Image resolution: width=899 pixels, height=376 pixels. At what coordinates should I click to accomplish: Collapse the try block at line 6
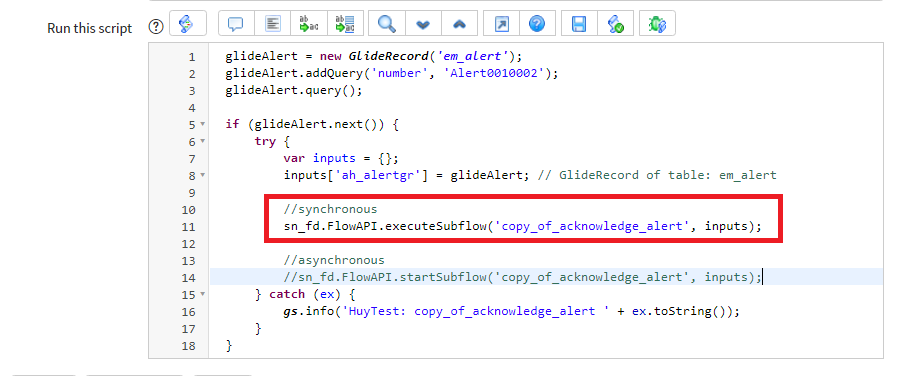[x=203, y=142]
